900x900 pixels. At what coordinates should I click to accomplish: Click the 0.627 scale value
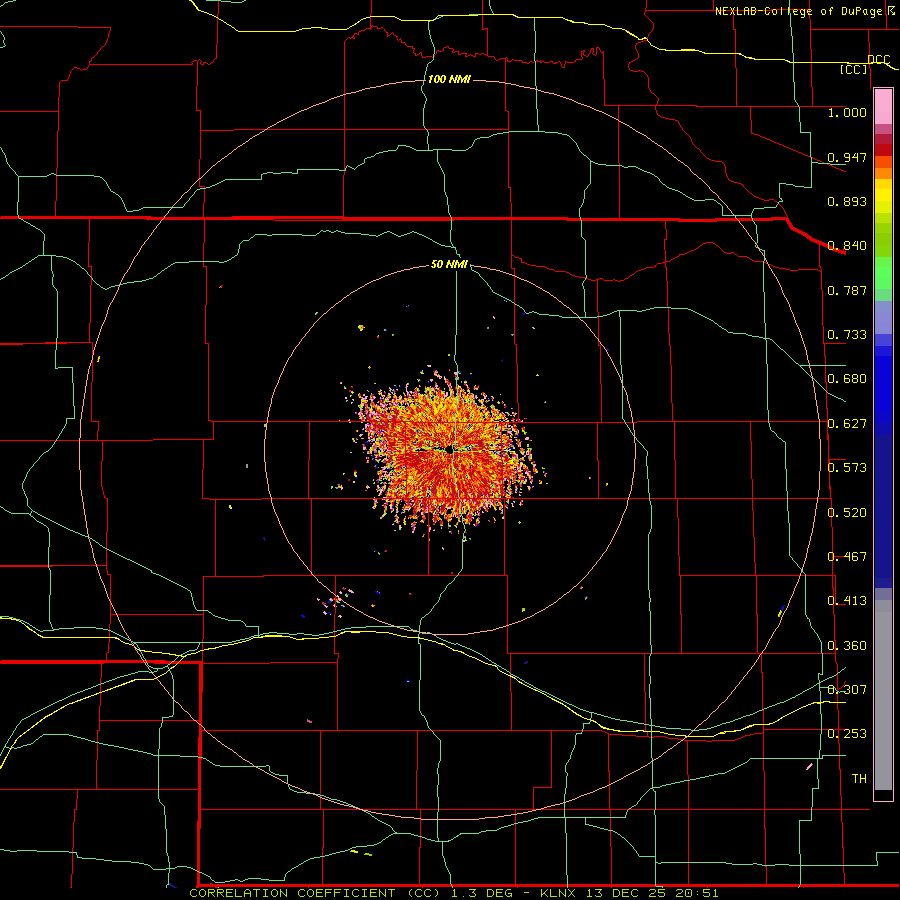(847, 424)
